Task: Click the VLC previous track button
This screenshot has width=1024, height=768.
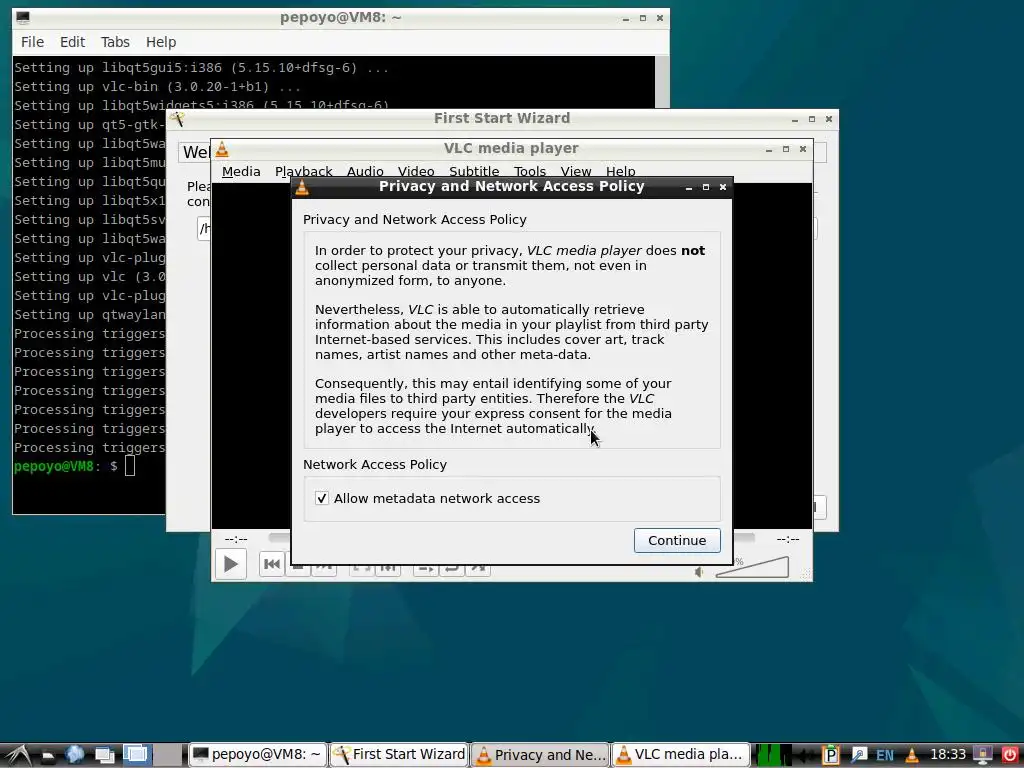Action: 272,564
